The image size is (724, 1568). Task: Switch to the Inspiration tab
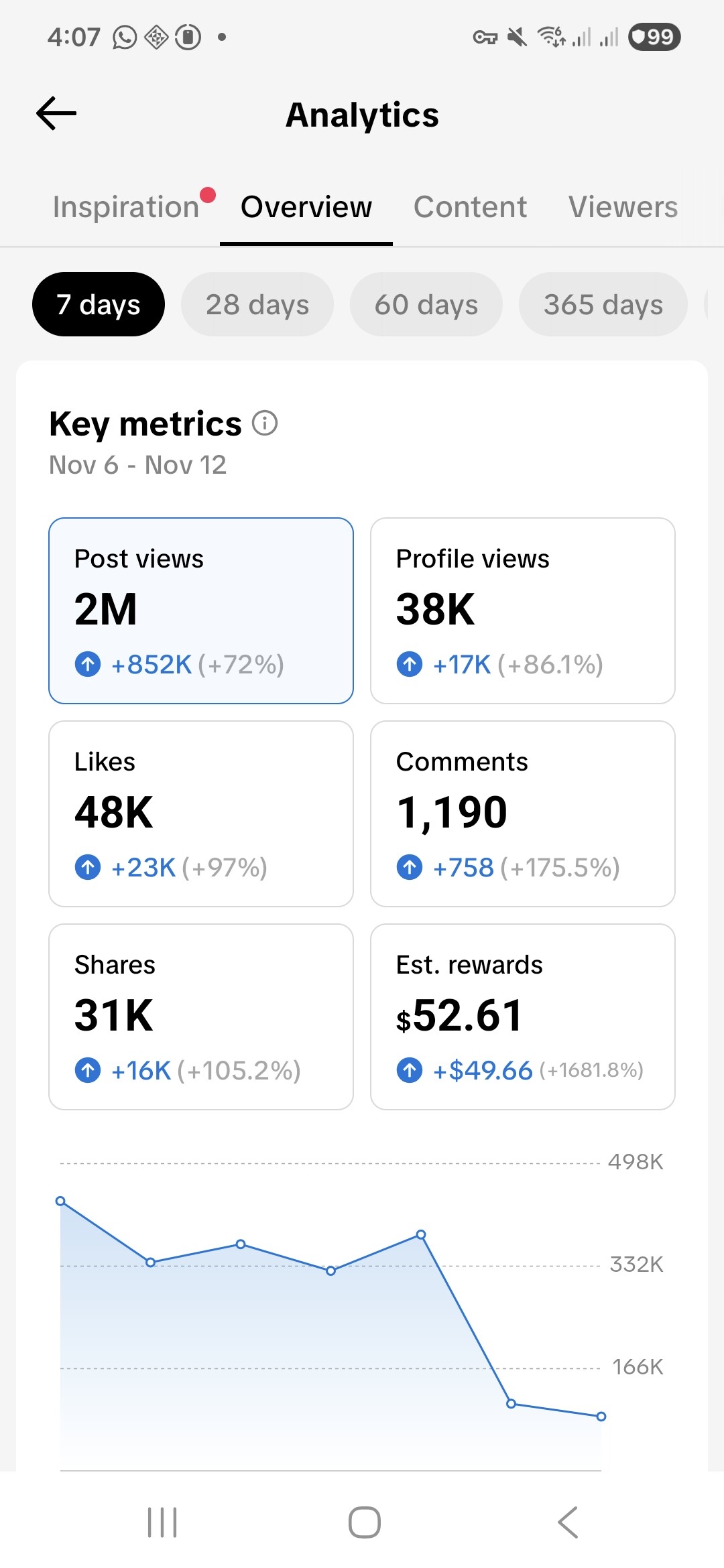tap(126, 207)
